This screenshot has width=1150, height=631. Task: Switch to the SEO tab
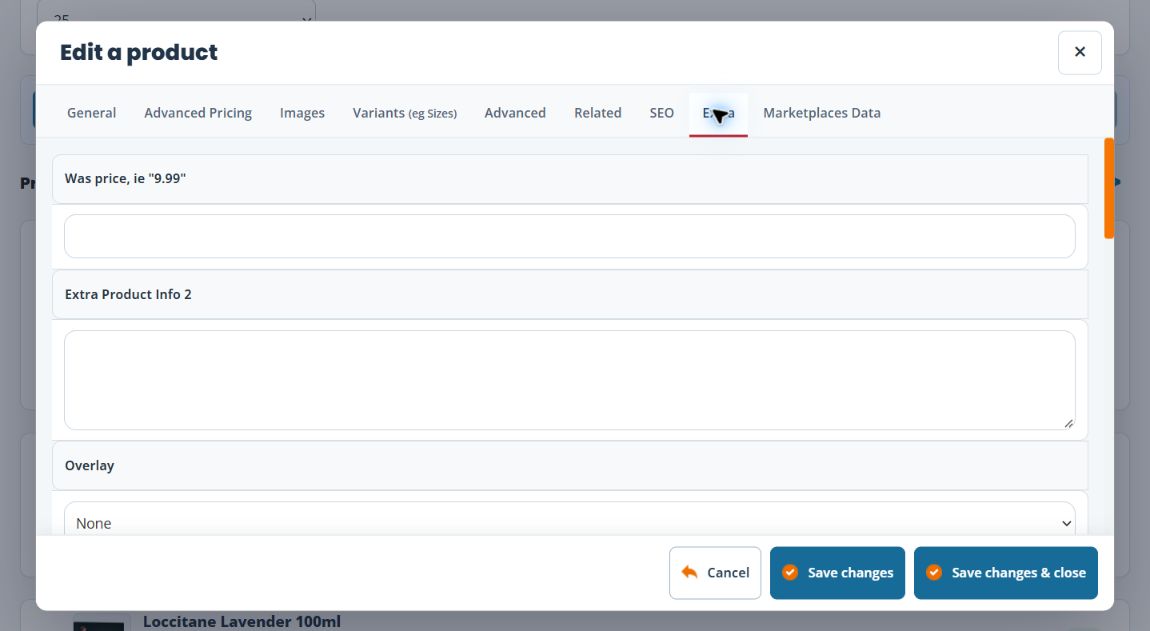pyautogui.click(x=662, y=113)
